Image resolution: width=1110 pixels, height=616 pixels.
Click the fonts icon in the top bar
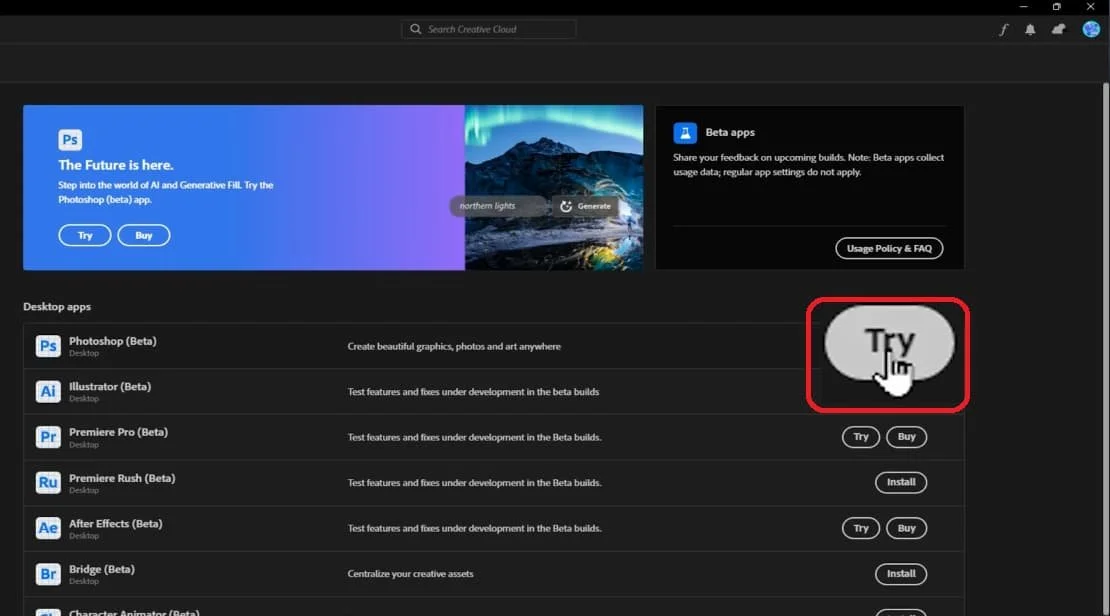click(x=1003, y=30)
